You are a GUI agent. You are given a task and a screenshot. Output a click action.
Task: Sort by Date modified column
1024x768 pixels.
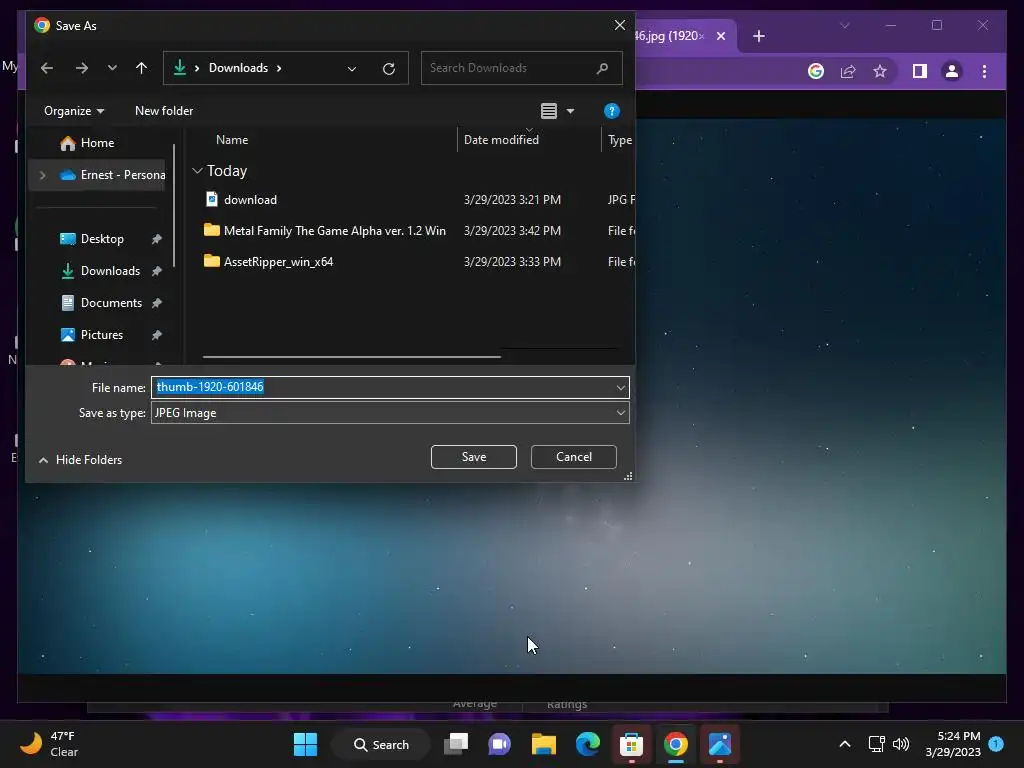[501, 140]
